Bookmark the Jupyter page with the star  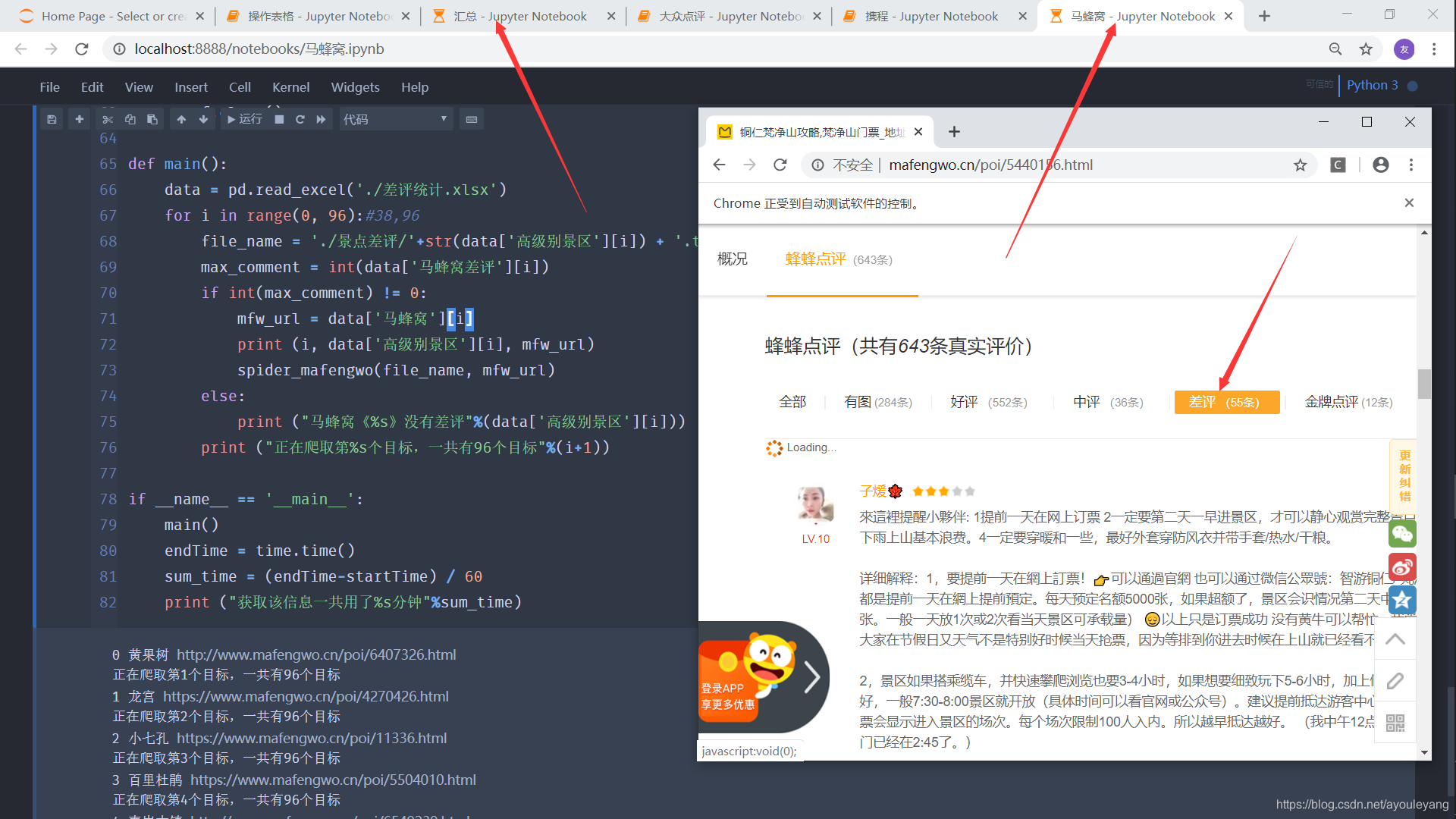click(x=1366, y=49)
